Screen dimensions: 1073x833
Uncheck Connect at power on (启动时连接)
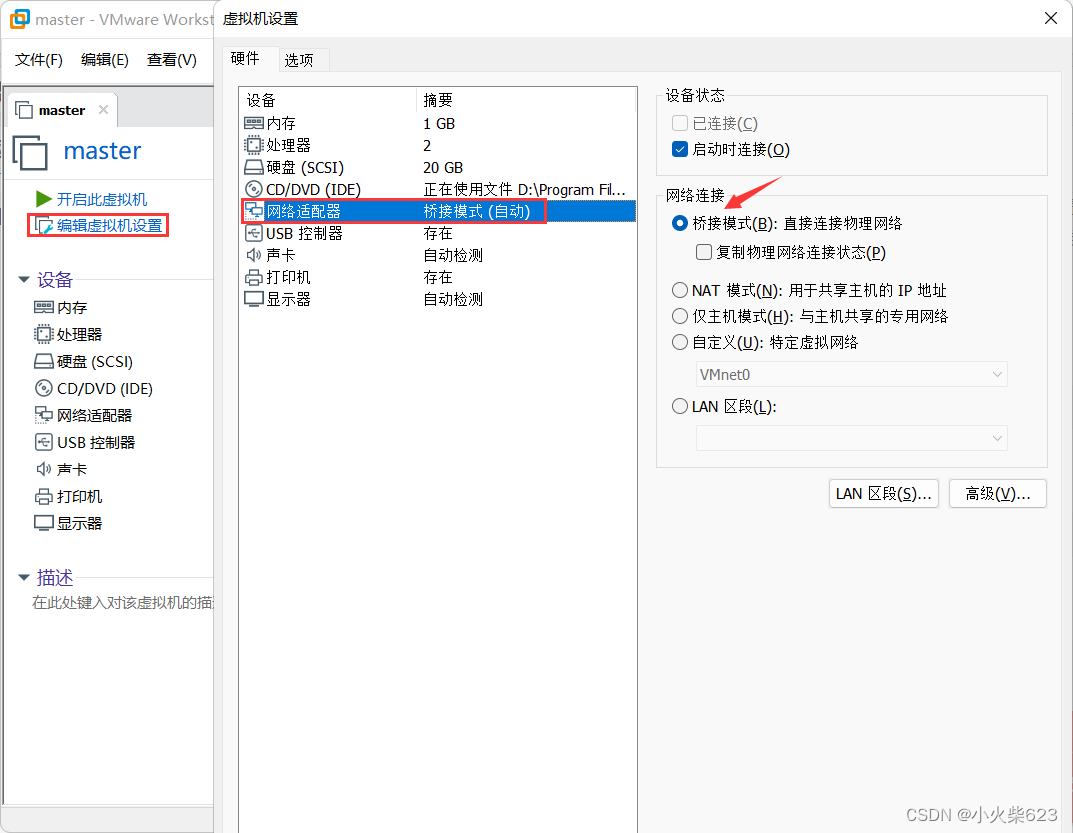click(680, 149)
